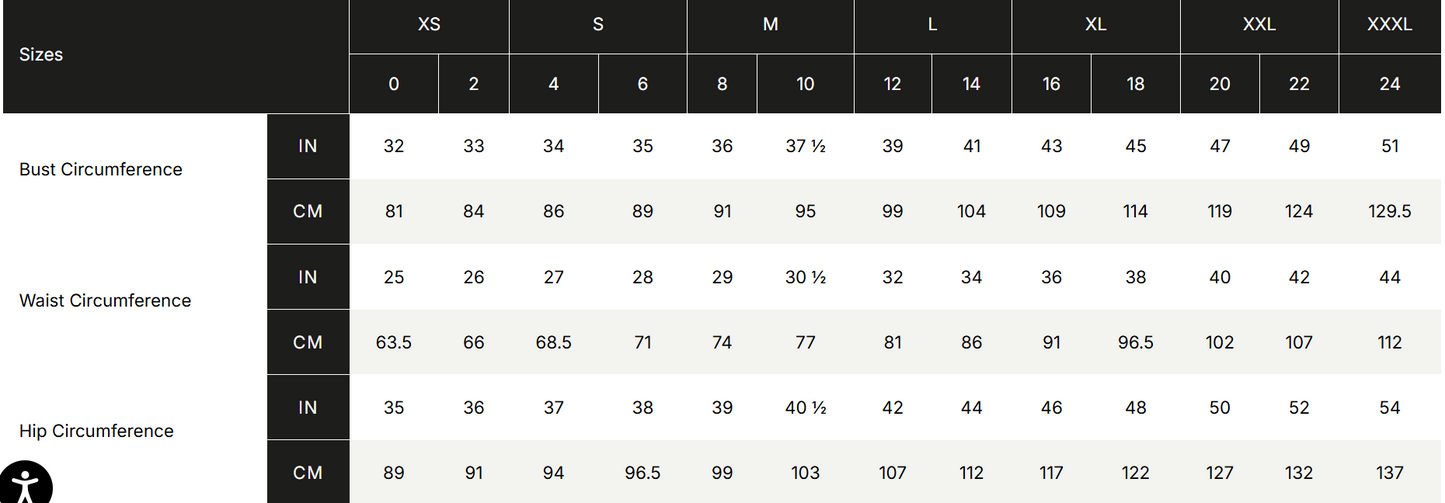1445x503 pixels.
Task: Select the 68.5 waist centimeter value
Action: click(553, 342)
